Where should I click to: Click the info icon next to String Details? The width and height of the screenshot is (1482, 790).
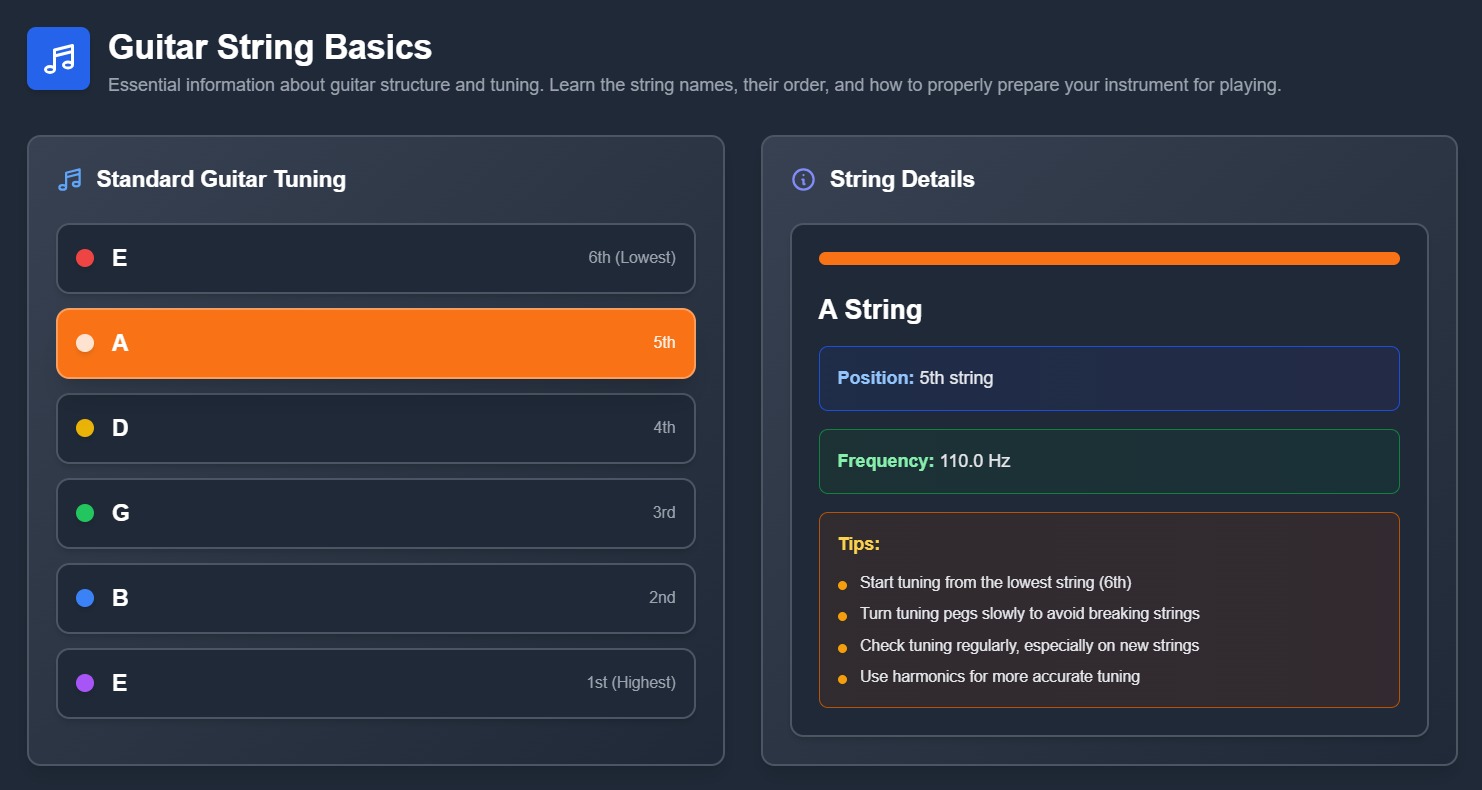pyautogui.click(x=803, y=180)
